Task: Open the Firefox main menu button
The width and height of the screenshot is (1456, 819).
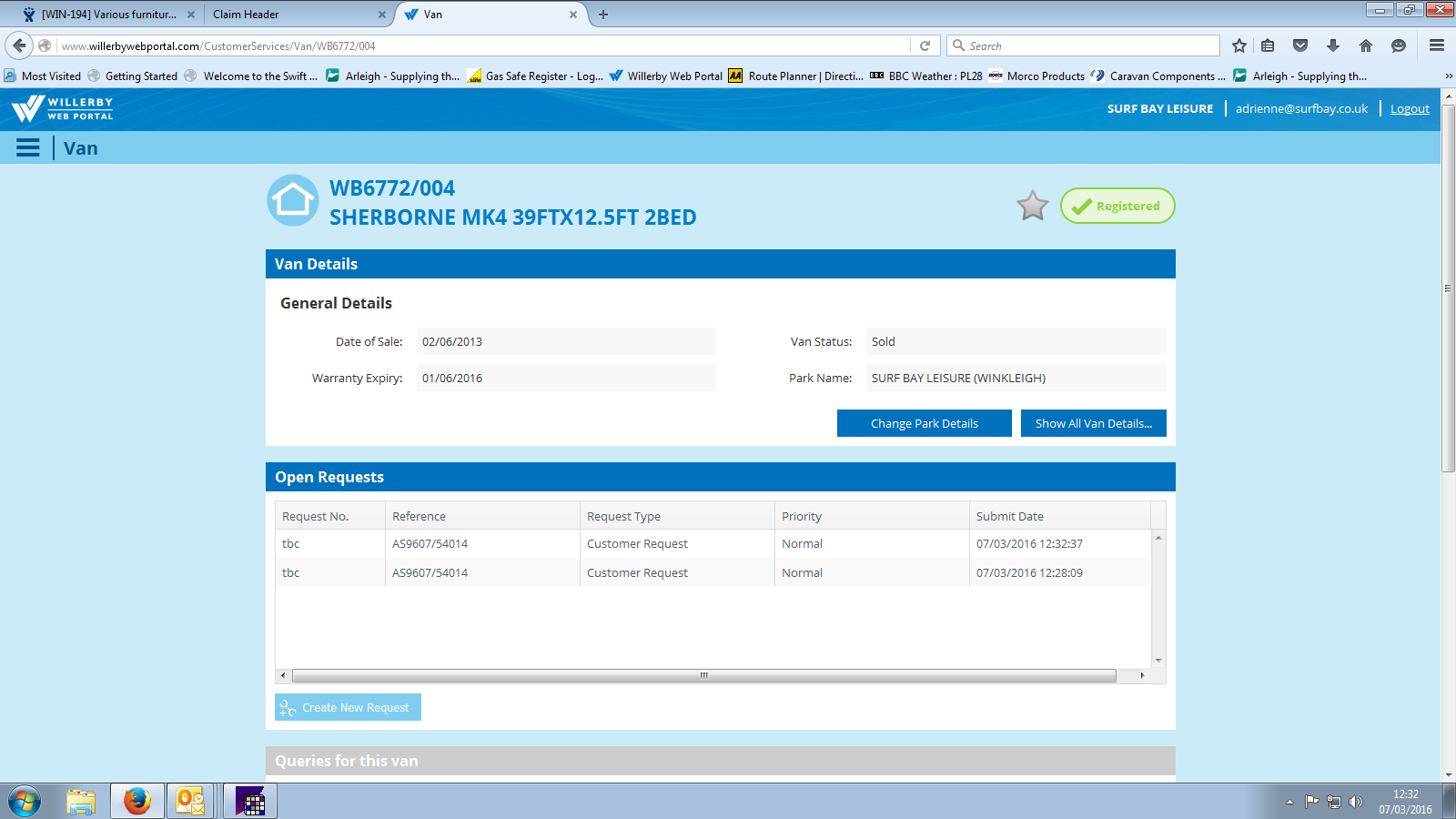Action: tap(1437, 45)
